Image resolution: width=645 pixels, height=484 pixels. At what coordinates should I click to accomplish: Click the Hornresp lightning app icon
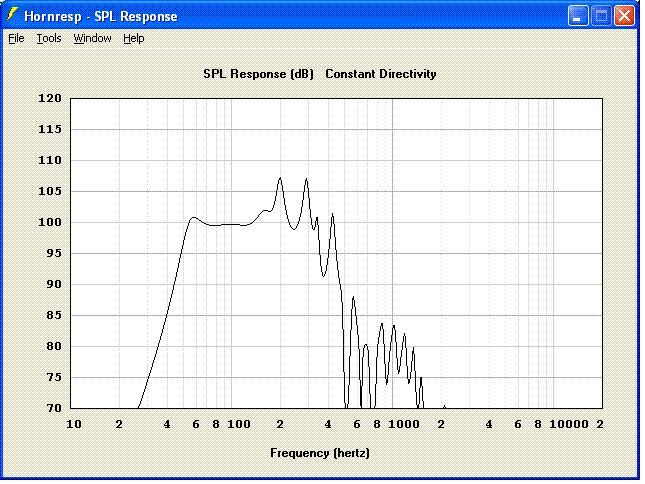pos(12,15)
